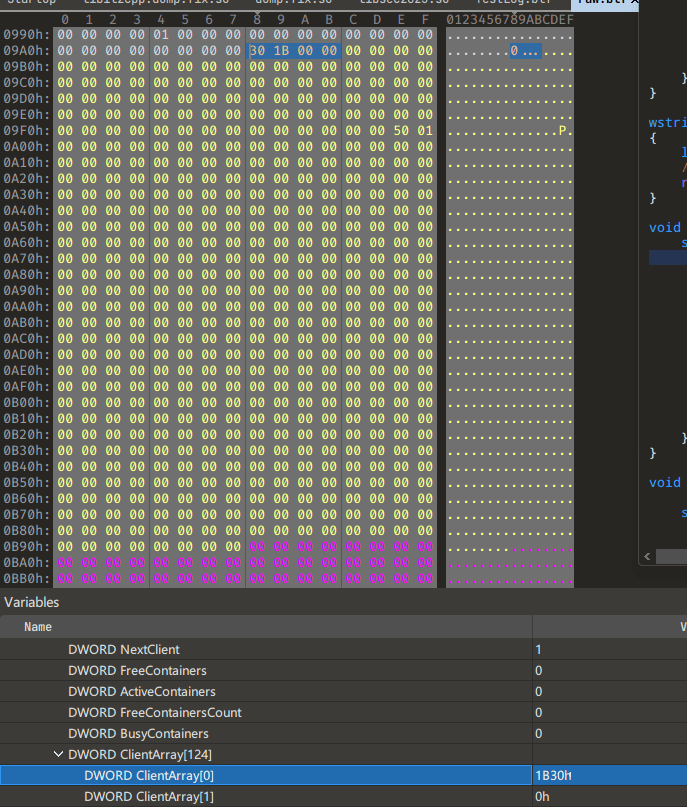Click the 09A0h address label
The image size is (687, 807).
[x=27, y=50]
